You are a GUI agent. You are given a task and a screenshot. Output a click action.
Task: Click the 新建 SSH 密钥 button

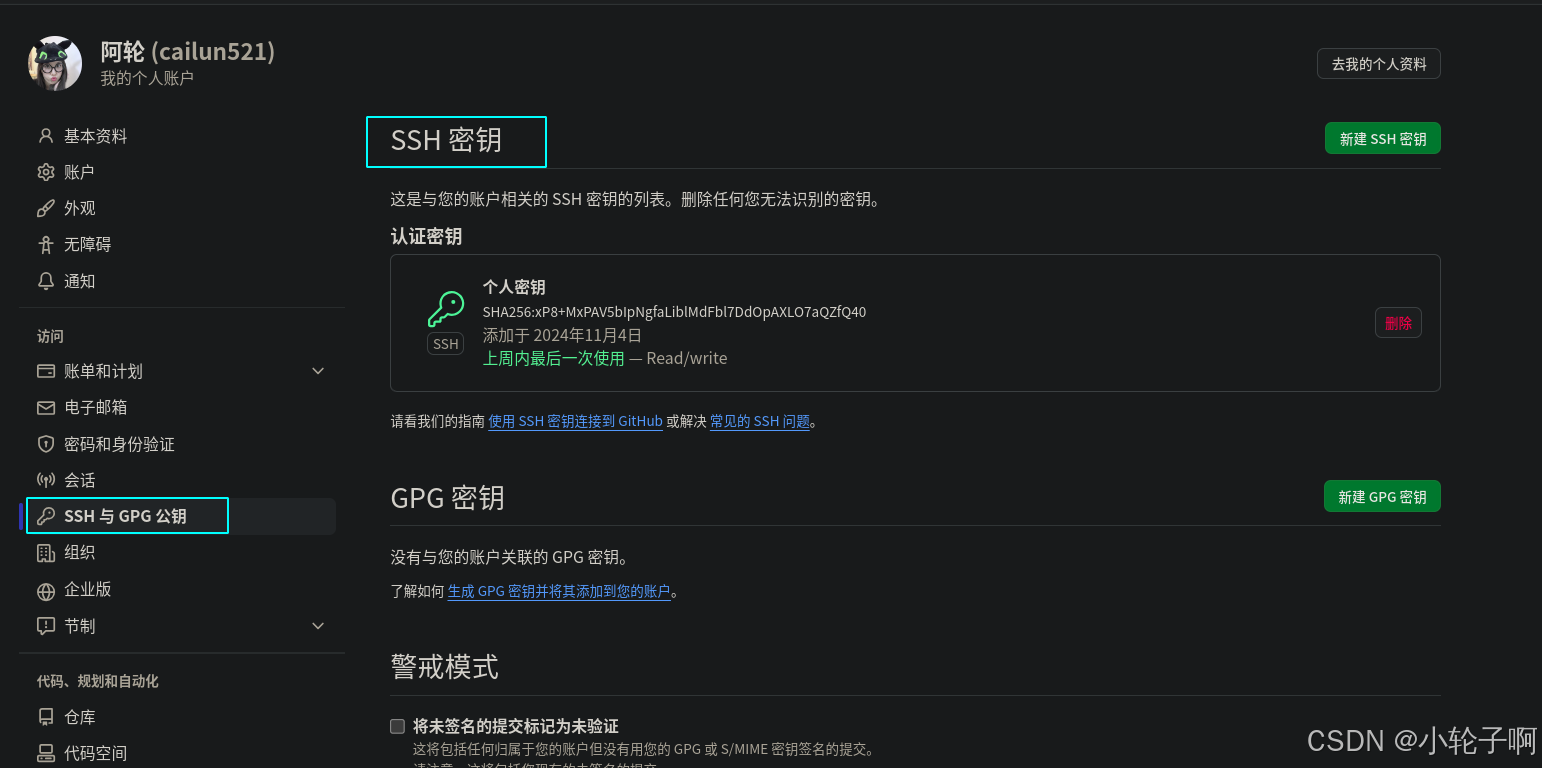click(x=1382, y=138)
